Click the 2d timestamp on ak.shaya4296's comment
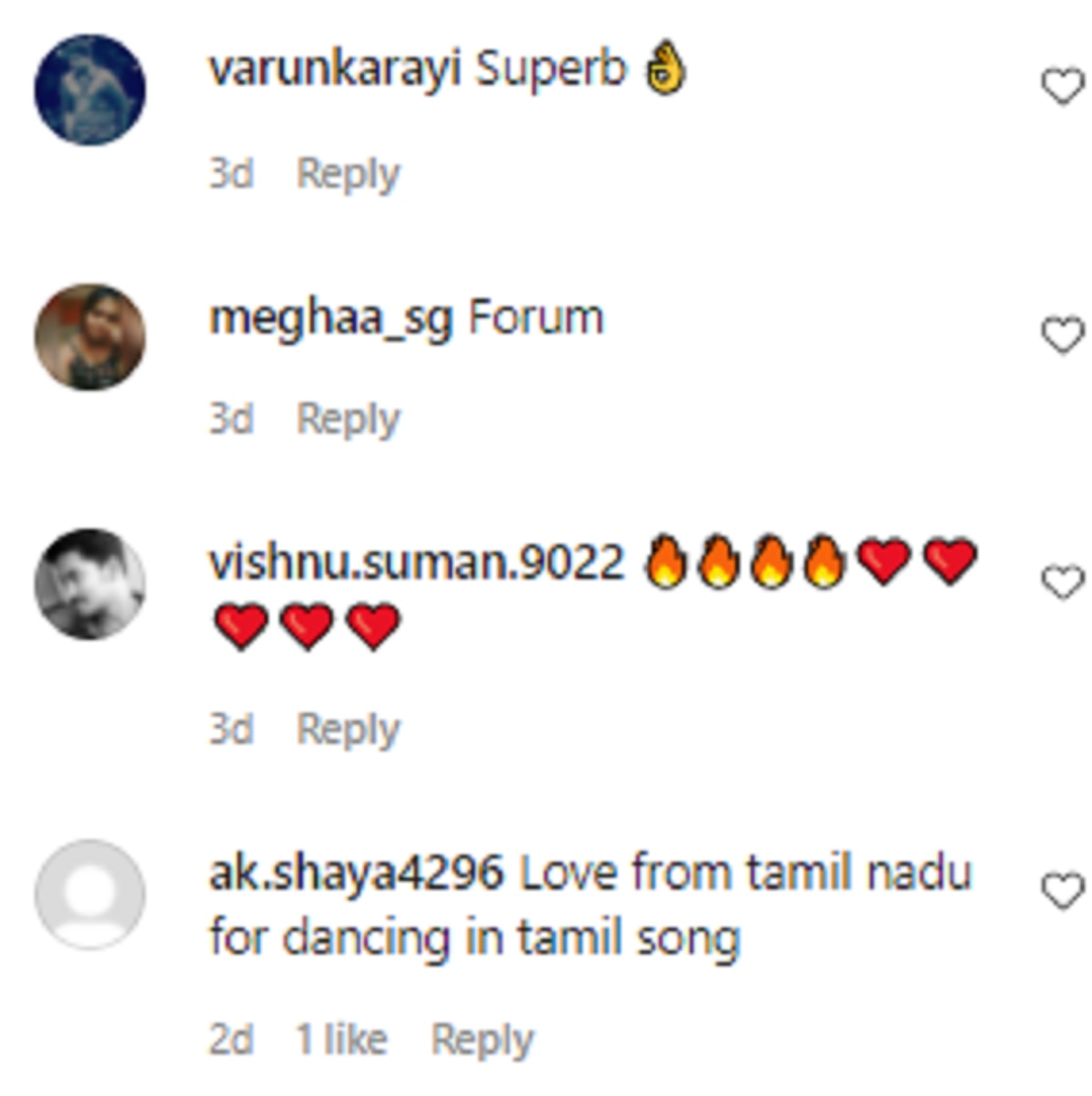Screen dimensions: 1092x1096 231,1040
